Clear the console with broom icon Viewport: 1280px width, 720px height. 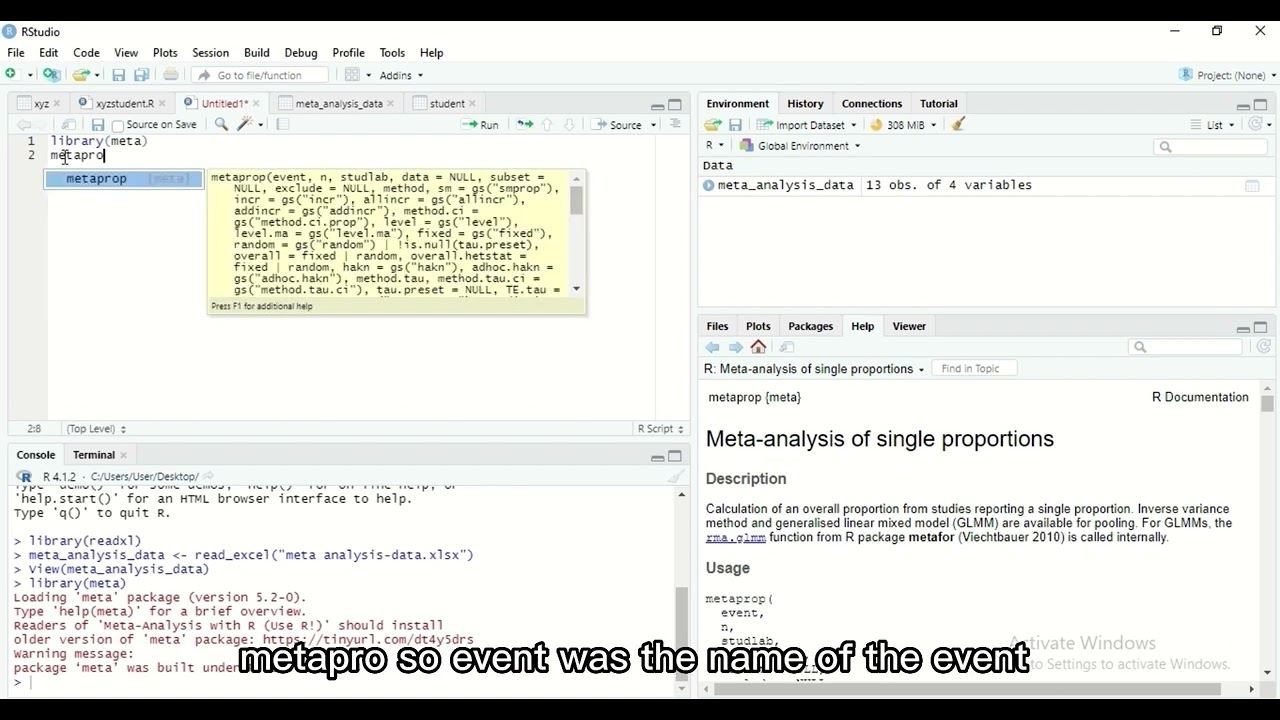click(676, 477)
